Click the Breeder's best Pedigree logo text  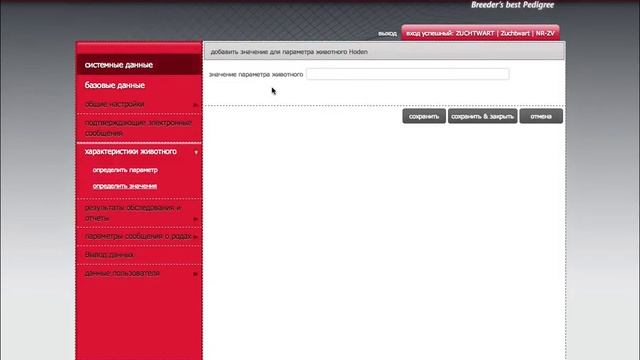coord(513,5)
